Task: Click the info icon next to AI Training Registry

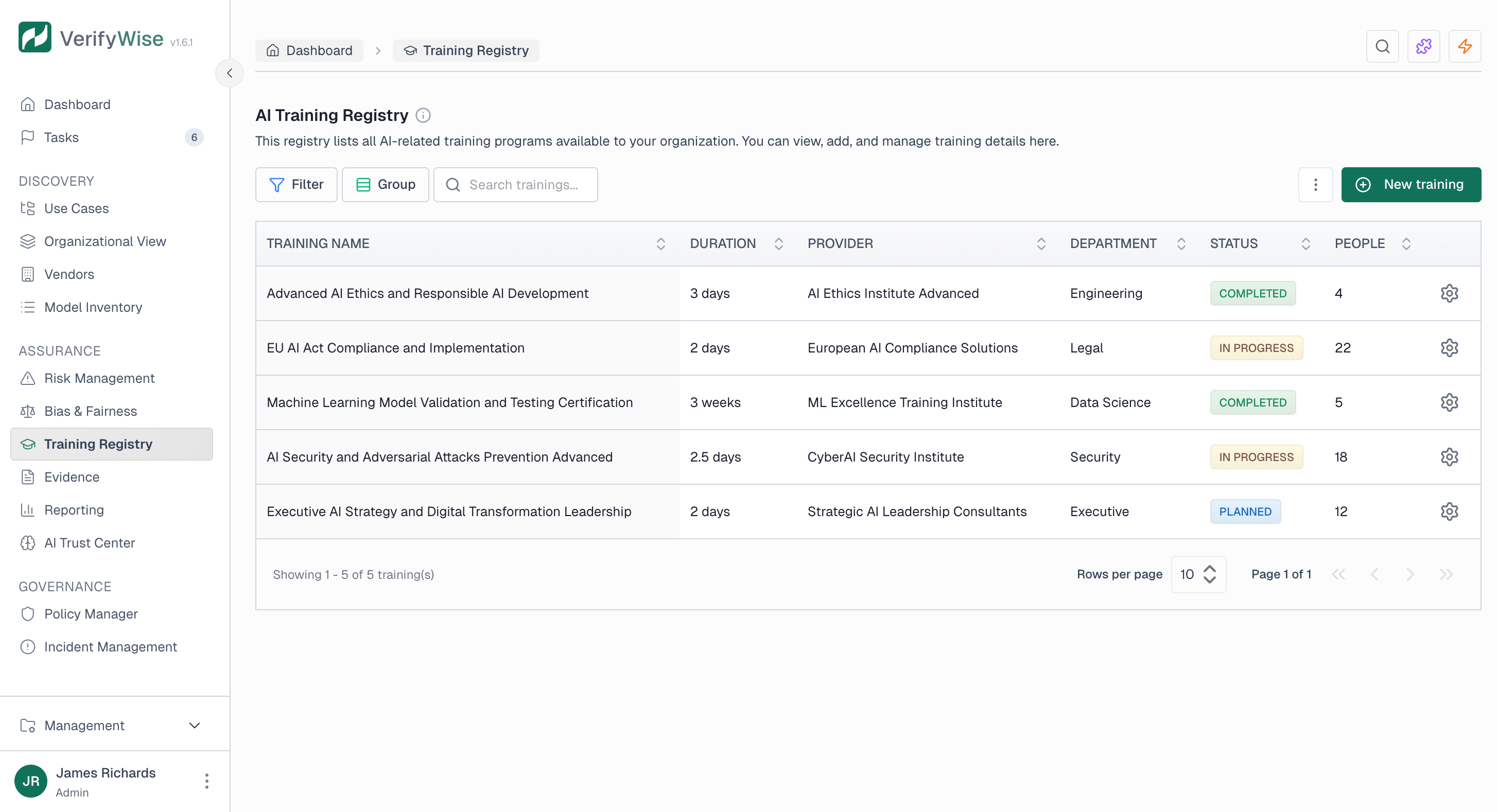Action: 423,115
